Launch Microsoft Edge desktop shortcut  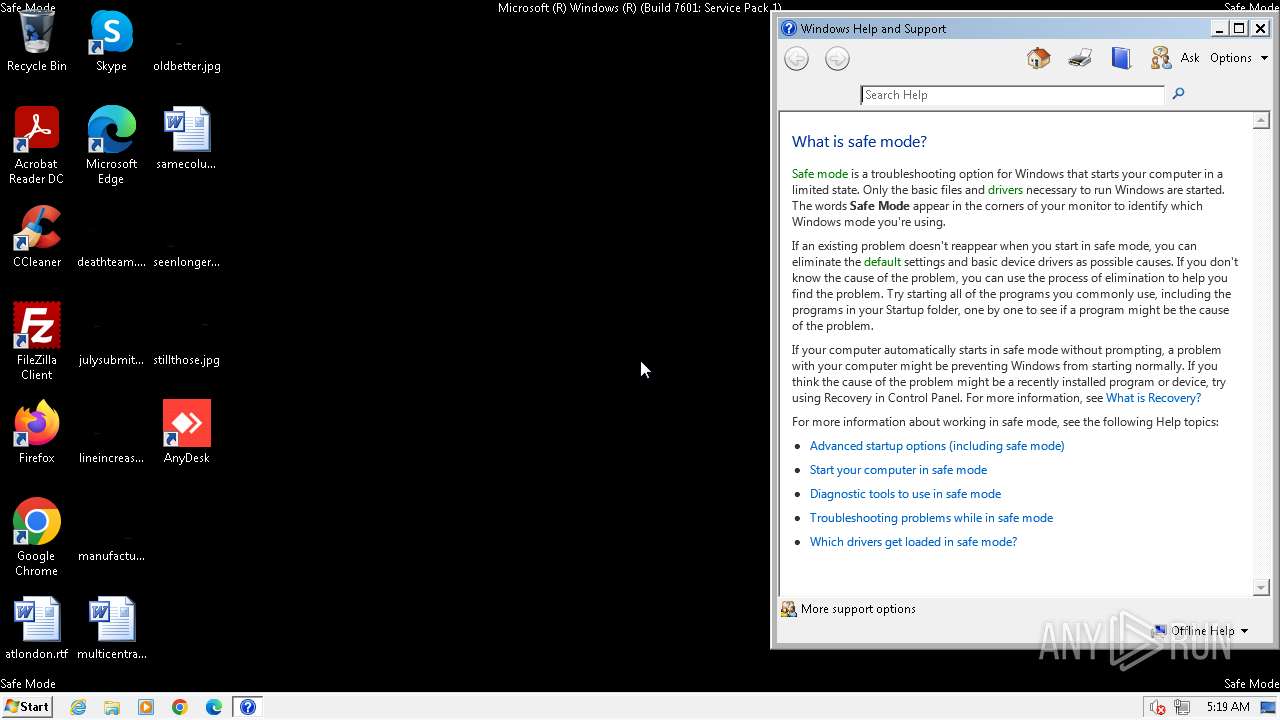point(111,146)
